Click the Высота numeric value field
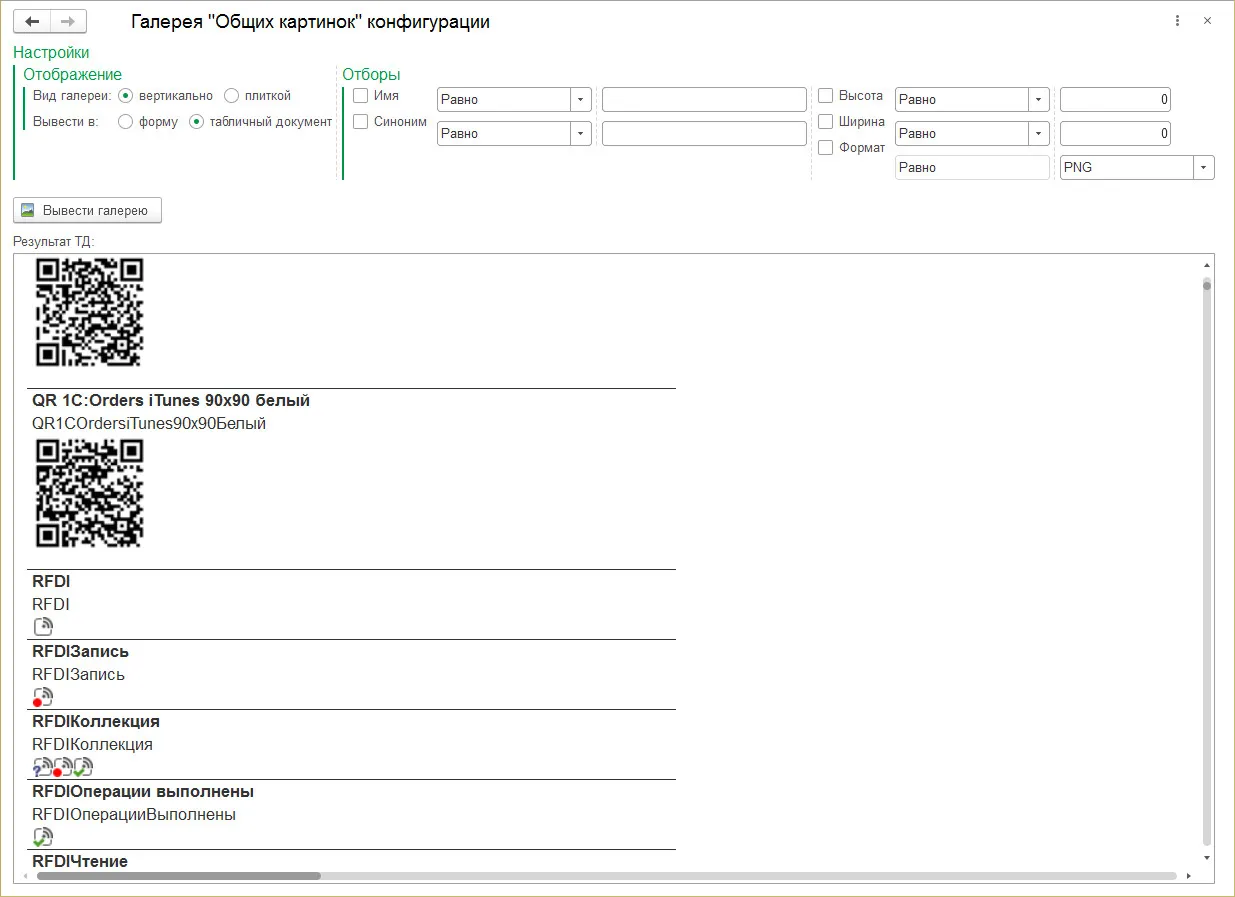1235x897 pixels. coord(1115,100)
